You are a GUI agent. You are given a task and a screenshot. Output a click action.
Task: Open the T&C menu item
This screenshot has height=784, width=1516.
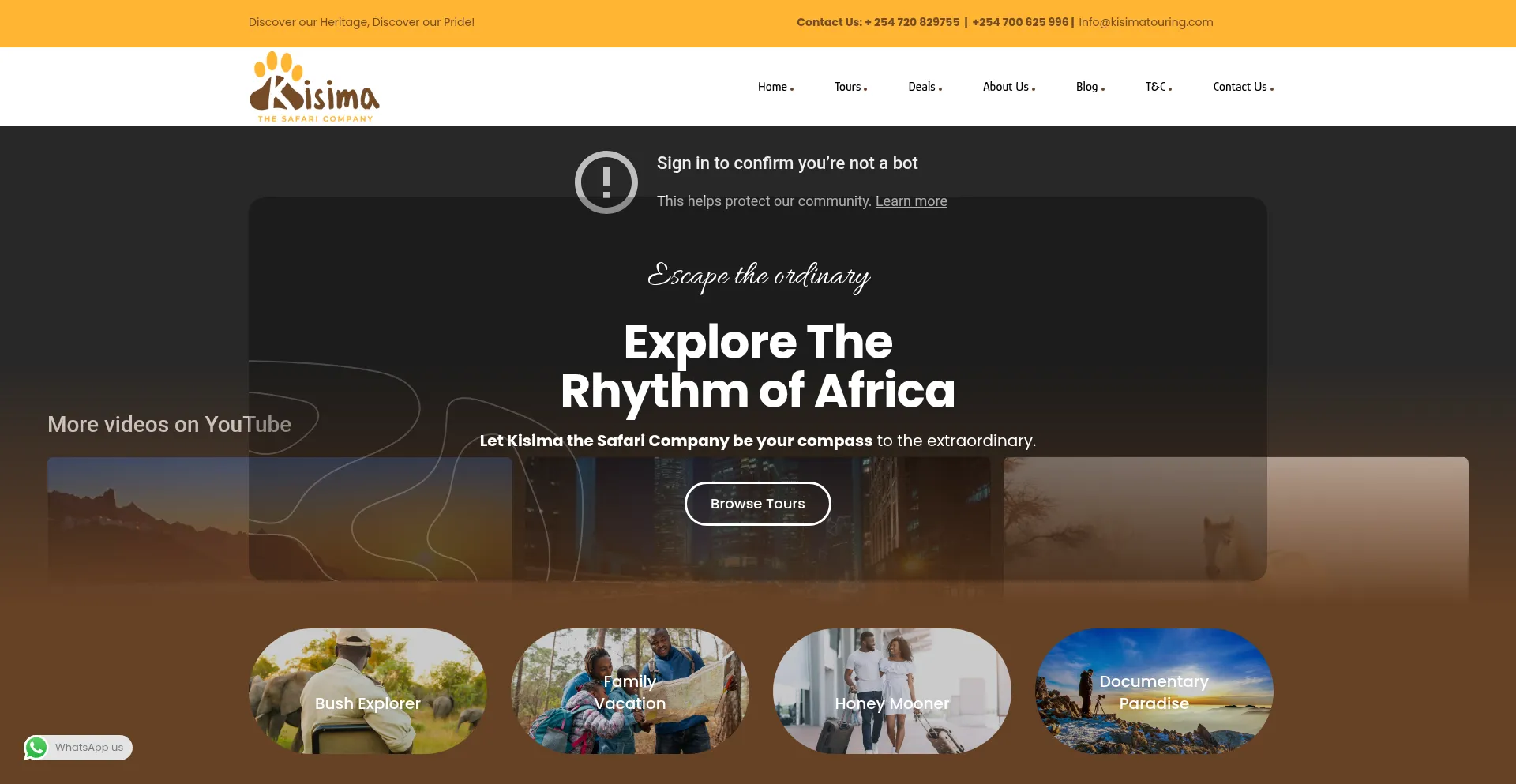click(1158, 87)
